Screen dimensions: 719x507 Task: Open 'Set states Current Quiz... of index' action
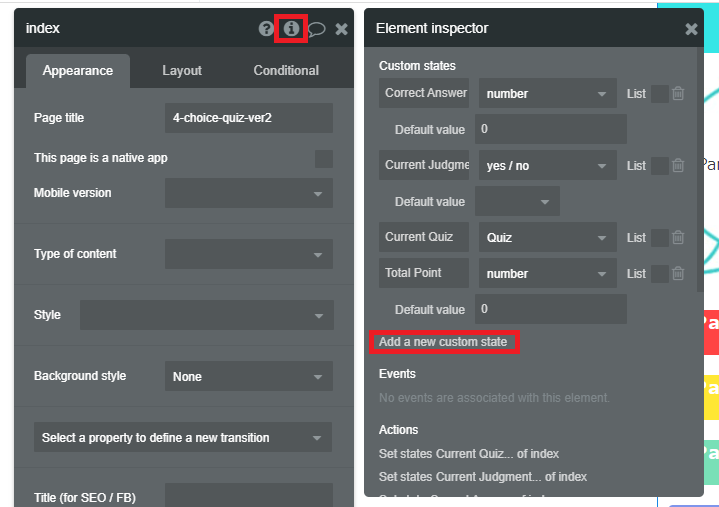pos(469,454)
